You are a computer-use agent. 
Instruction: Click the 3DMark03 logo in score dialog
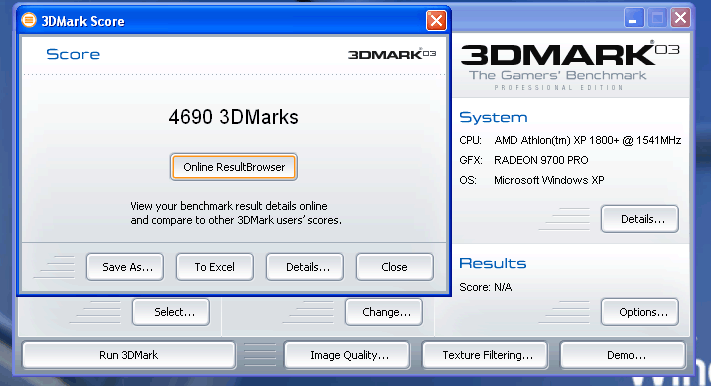(x=392, y=54)
